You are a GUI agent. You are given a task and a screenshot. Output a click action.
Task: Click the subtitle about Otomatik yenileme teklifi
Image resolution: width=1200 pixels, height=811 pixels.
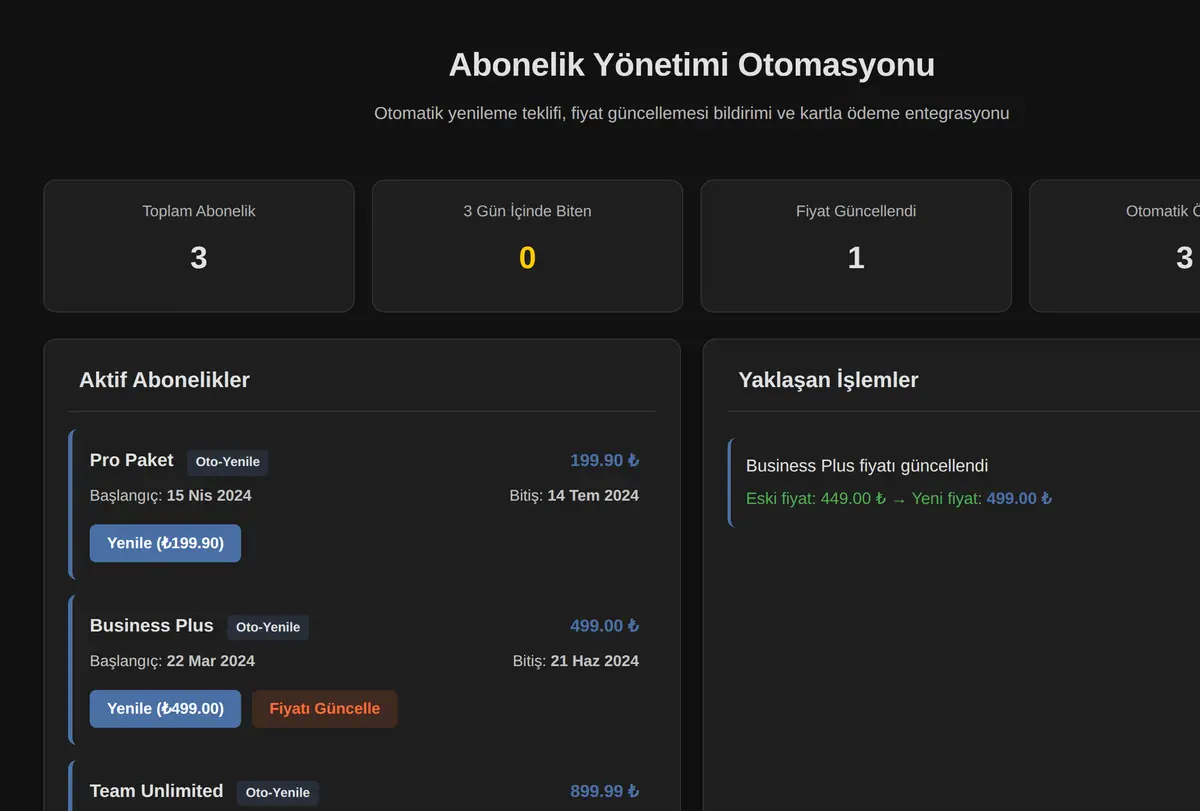click(692, 113)
